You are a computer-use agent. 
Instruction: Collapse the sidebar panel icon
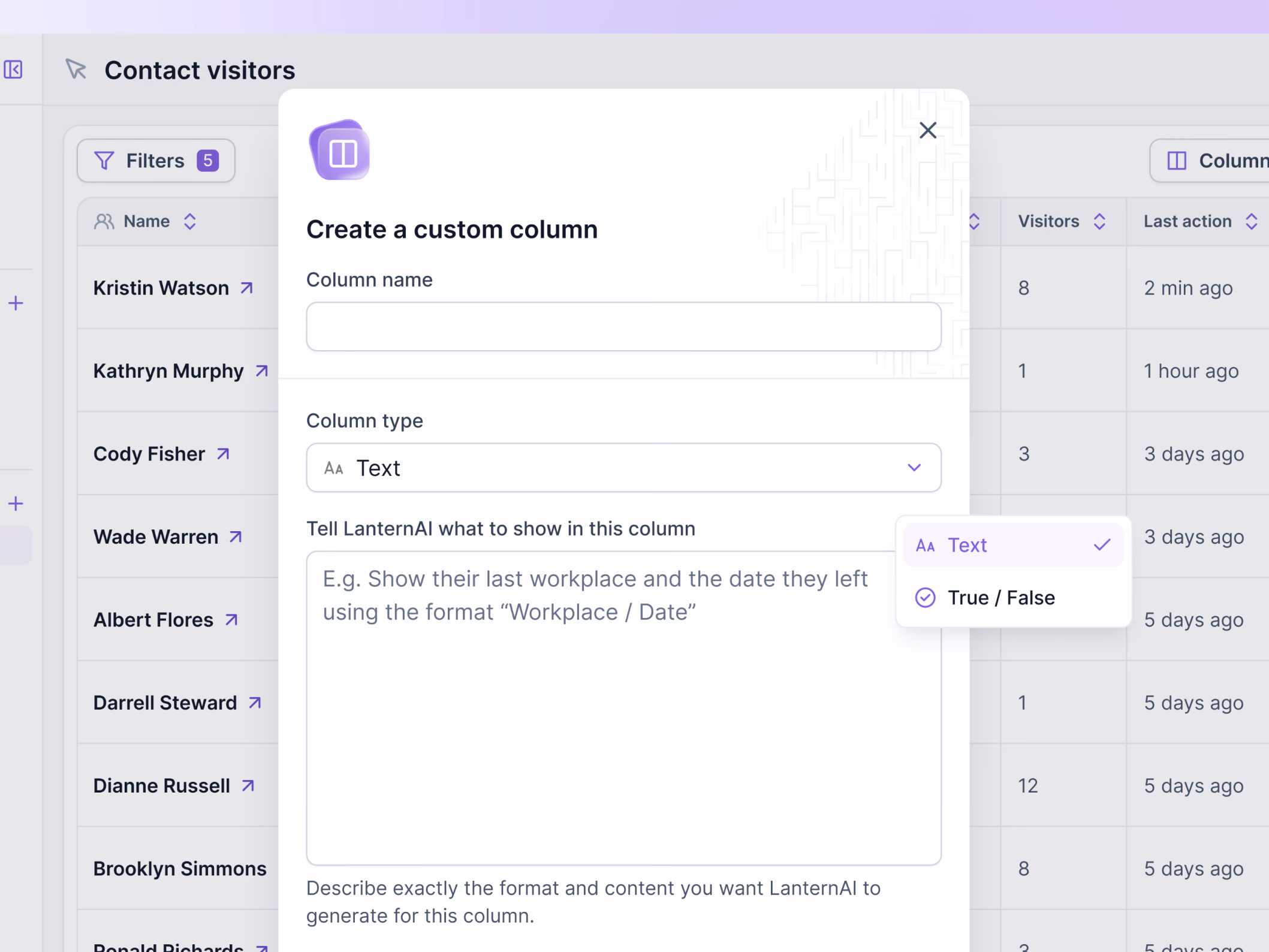pyautogui.click(x=13, y=70)
